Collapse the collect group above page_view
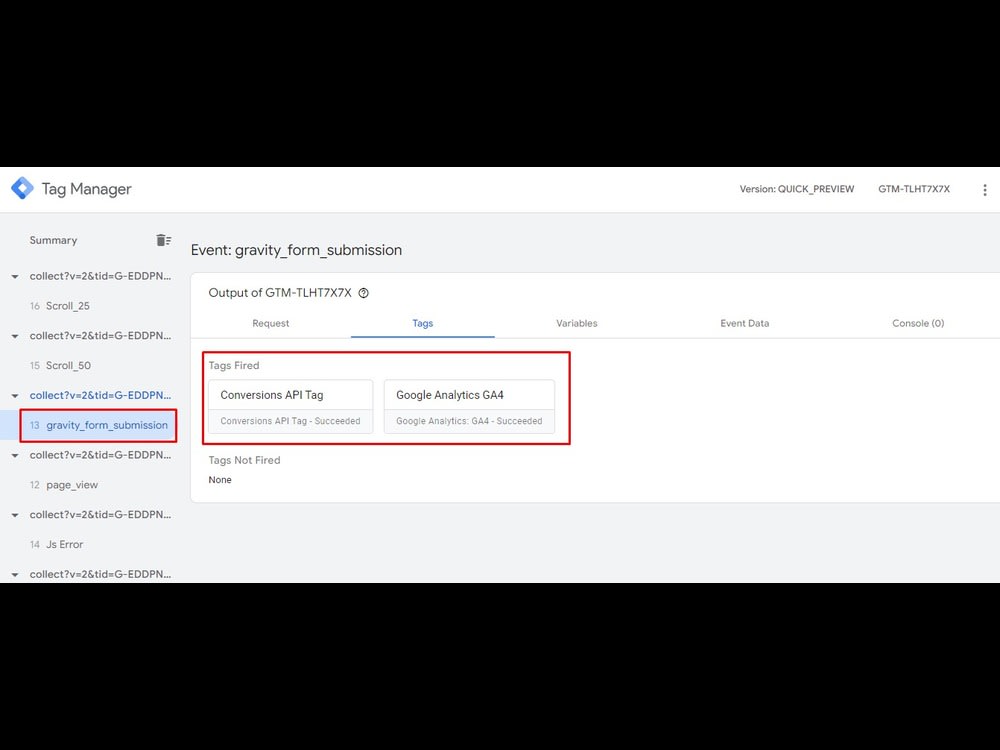This screenshot has width=1000, height=750. tap(15, 455)
